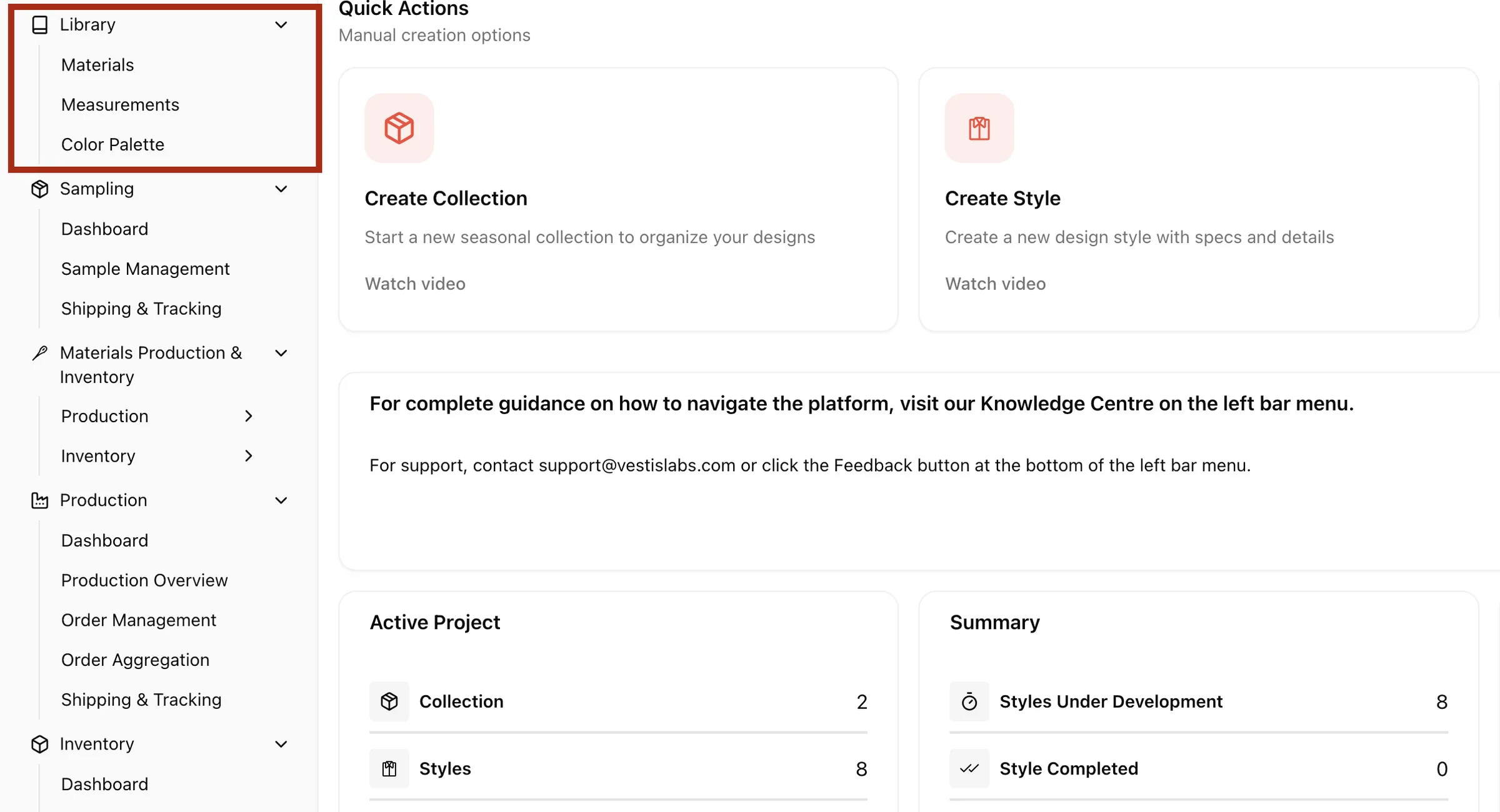Select the Styles Under Development summary row

click(x=1199, y=701)
